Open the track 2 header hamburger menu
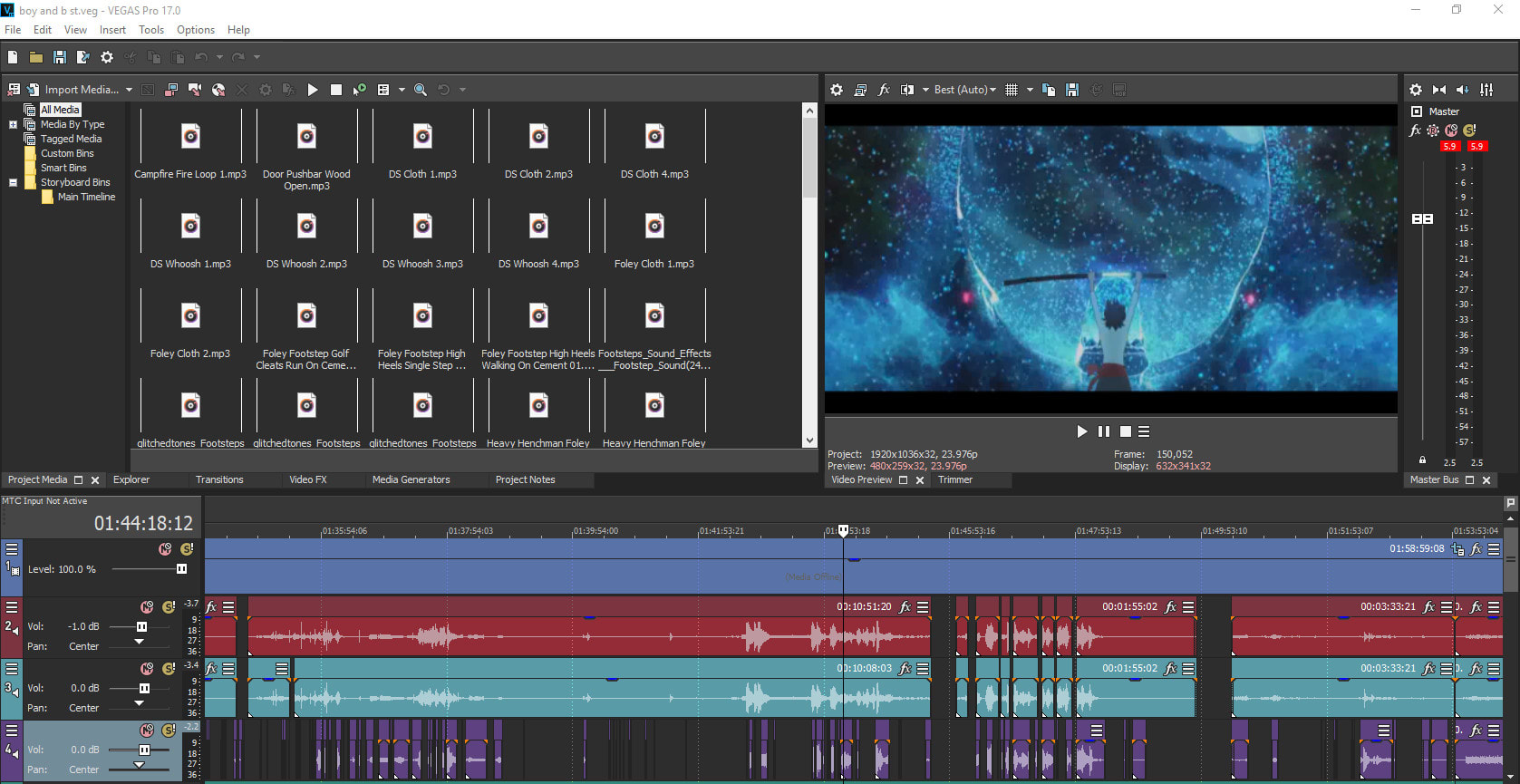1520x784 pixels. pos(12,607)
